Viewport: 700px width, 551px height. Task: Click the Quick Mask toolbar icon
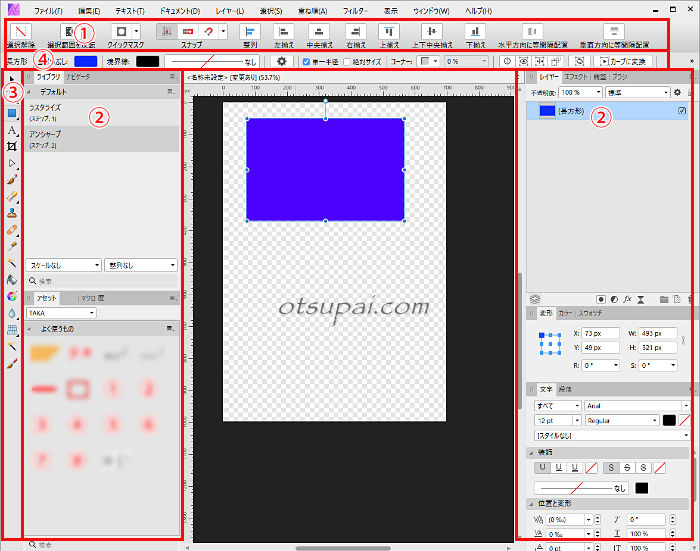[x=125, y=32]
